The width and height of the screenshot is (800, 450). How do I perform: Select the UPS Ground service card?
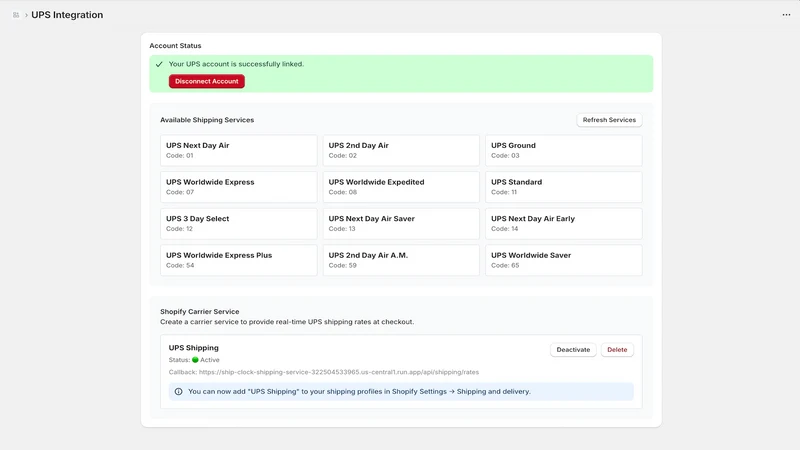[x=564, y=151]
